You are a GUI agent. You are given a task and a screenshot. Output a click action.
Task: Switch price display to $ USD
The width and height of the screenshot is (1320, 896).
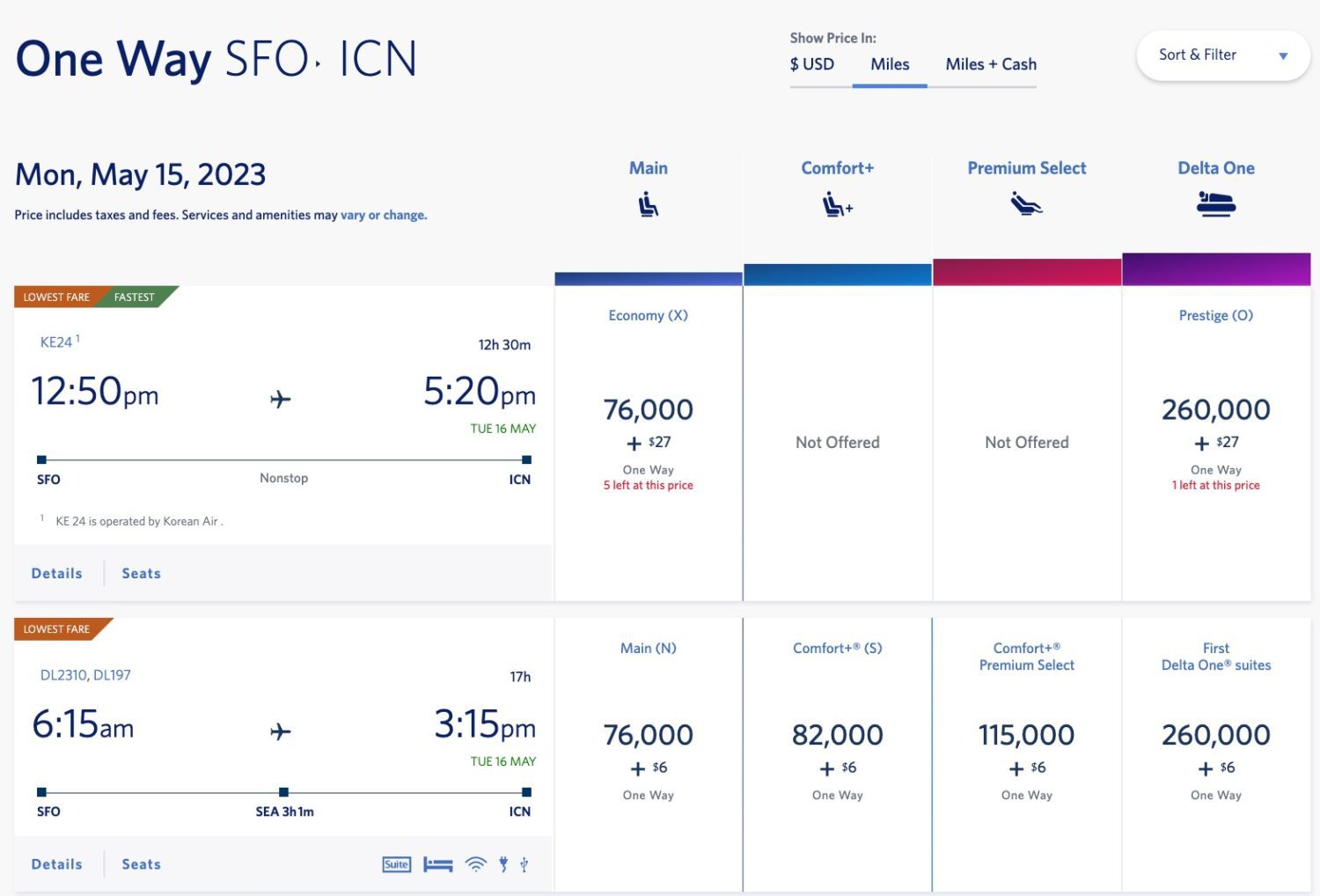click(811, 64)
